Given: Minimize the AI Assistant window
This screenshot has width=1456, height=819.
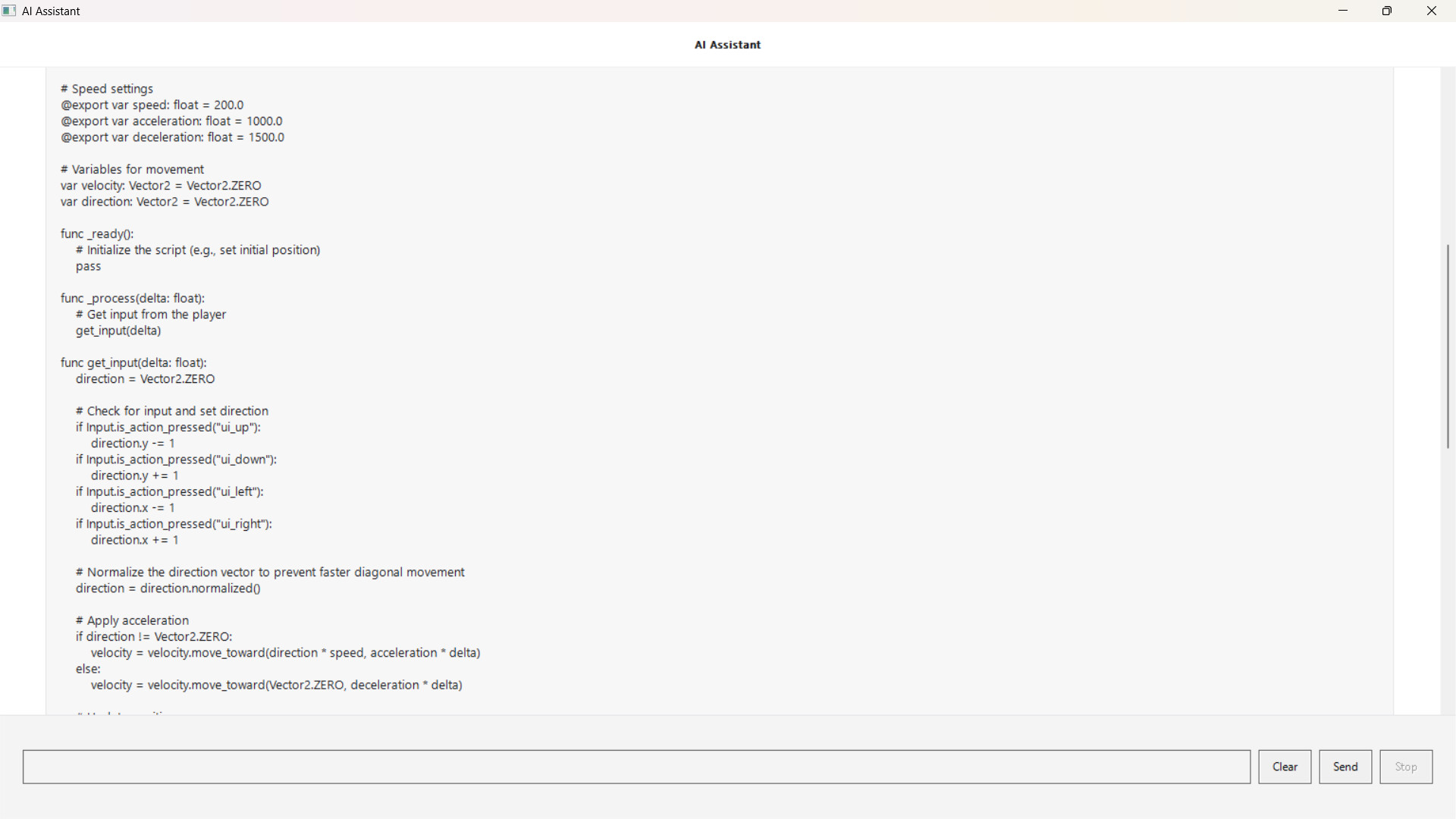Looking at the screenshot, I should coord(1343,11).
